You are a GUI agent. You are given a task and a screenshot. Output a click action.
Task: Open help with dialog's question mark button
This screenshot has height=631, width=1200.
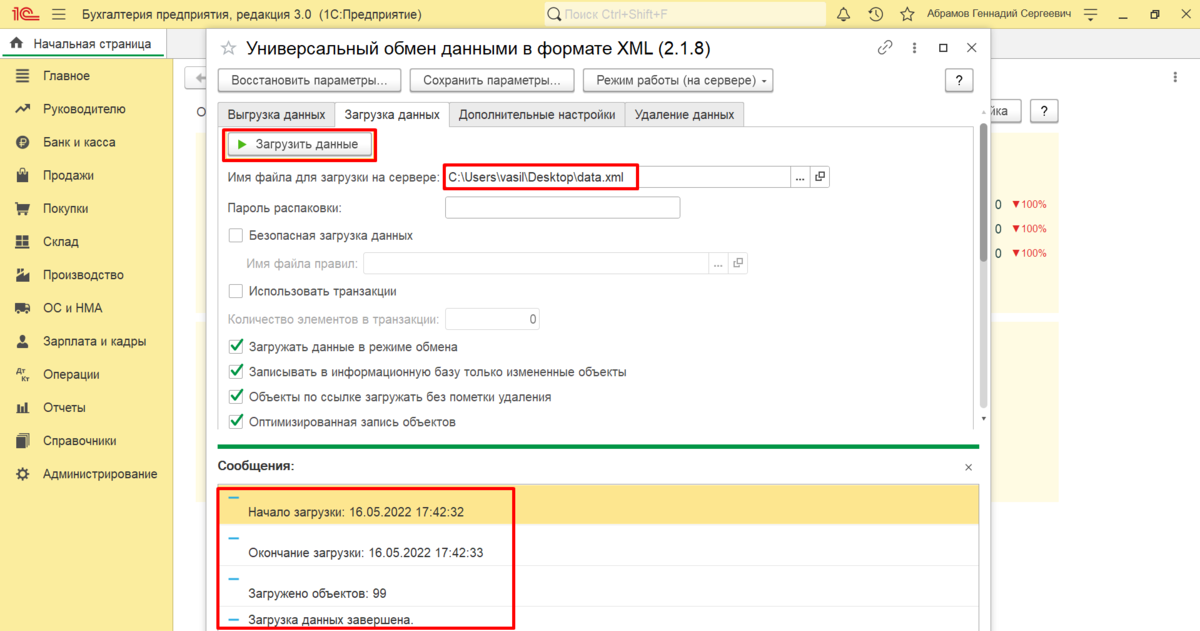(x=958, y=81)
